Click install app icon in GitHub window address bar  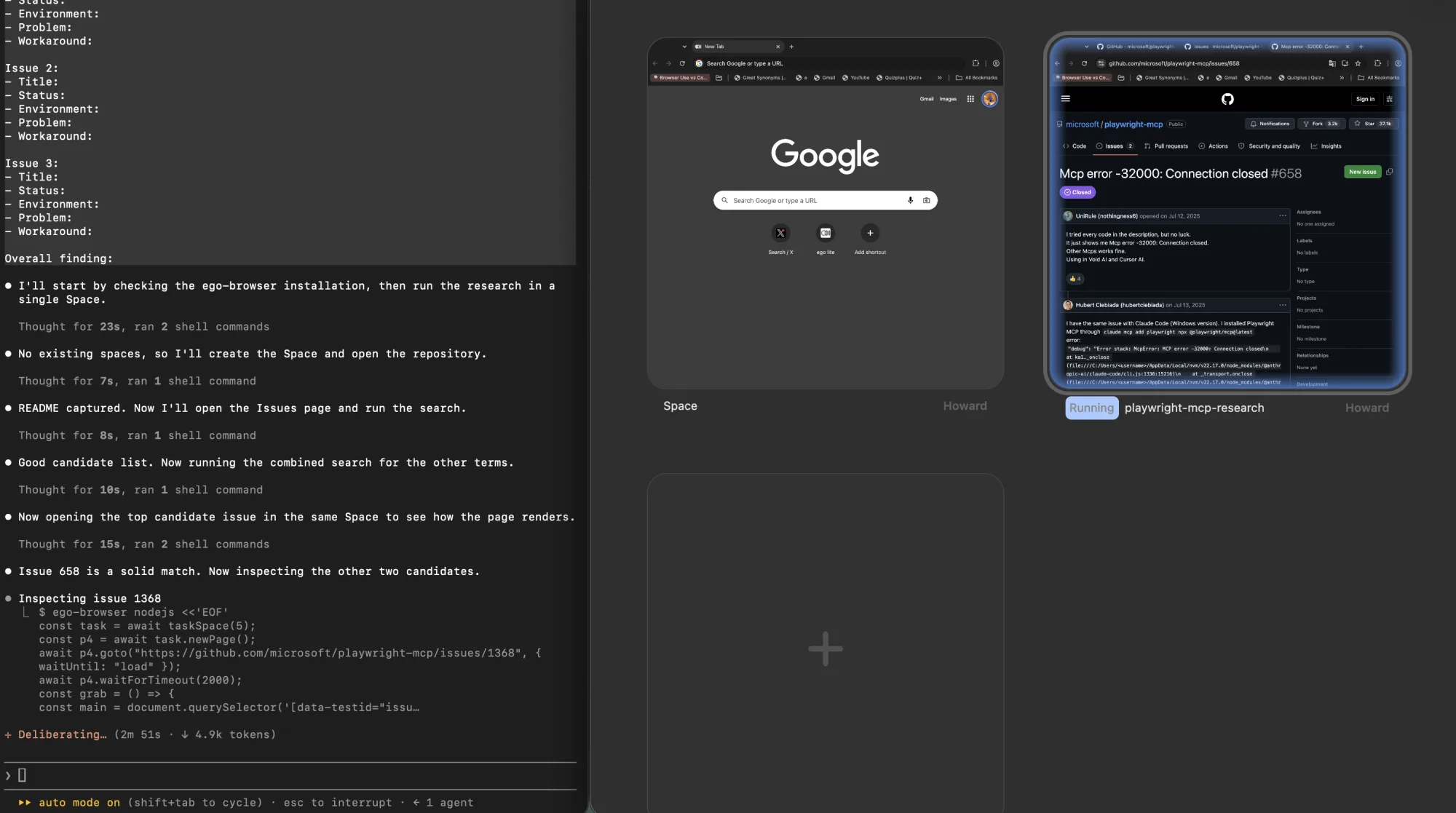click(x=1345, y=63)
